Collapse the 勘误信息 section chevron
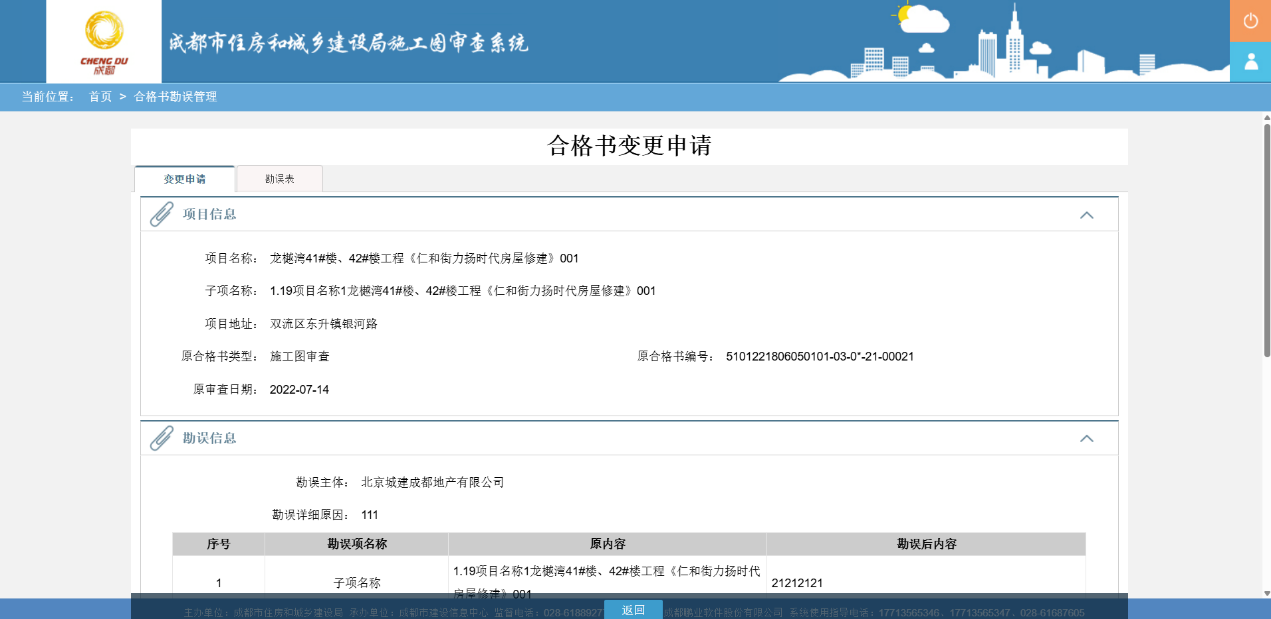1271x619 pixels. (x=1089, y=438)
